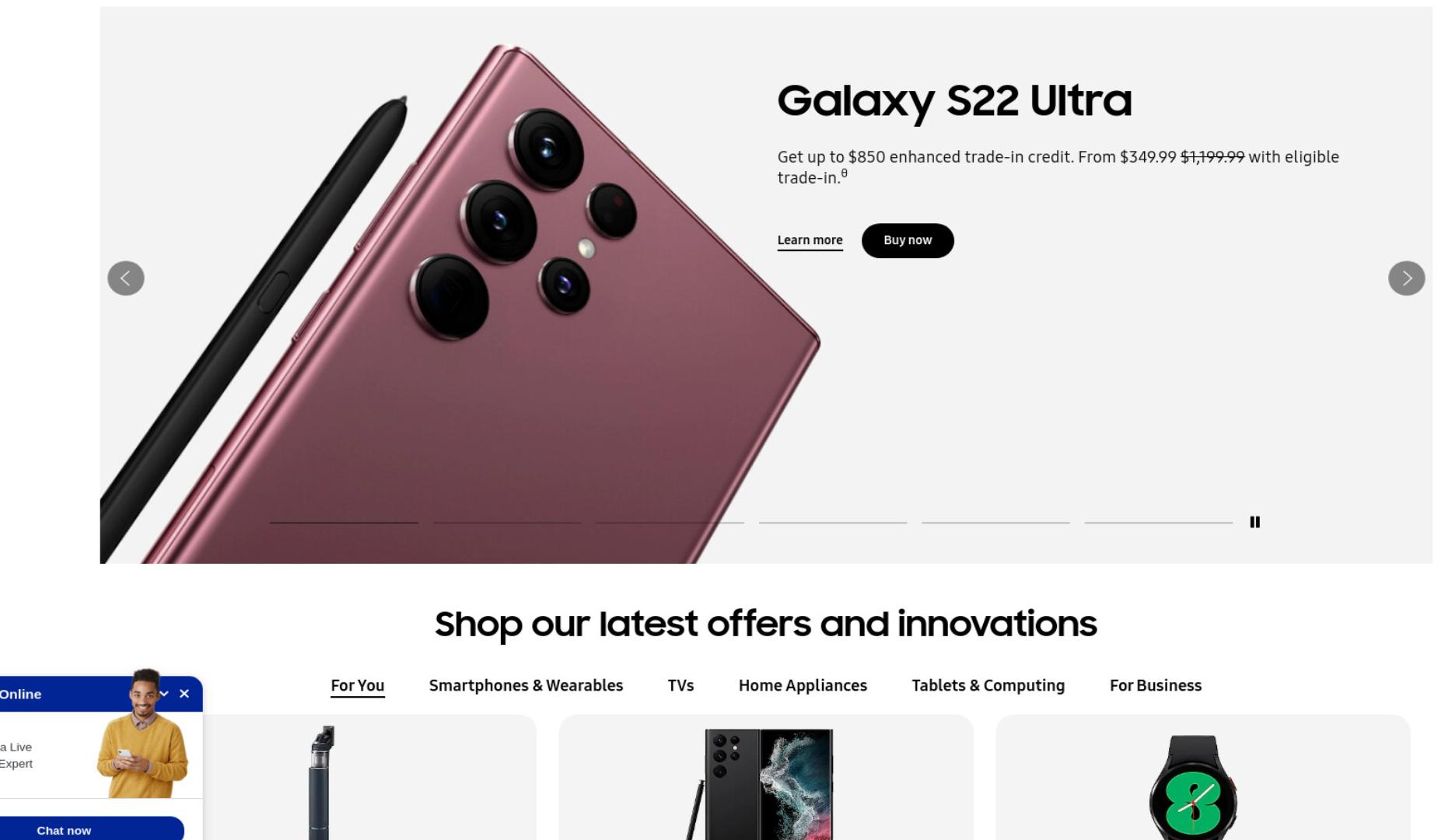
Task: Select the sixth carousel slide indicator
Action: [x=1159, y=523]
